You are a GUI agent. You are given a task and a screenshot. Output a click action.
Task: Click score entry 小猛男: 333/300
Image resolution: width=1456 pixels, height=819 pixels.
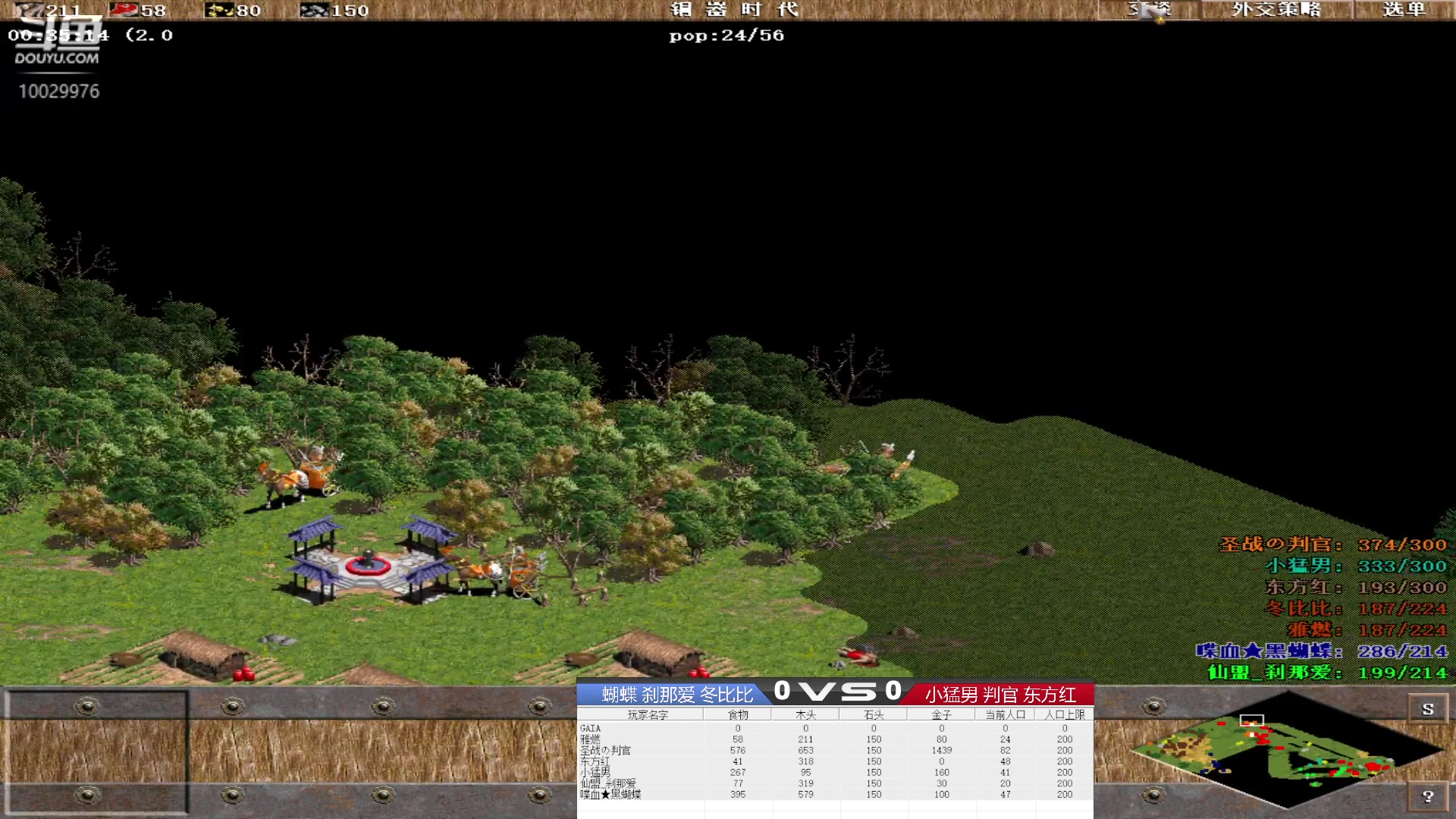pyautogui.click(x=1356, y=566)
